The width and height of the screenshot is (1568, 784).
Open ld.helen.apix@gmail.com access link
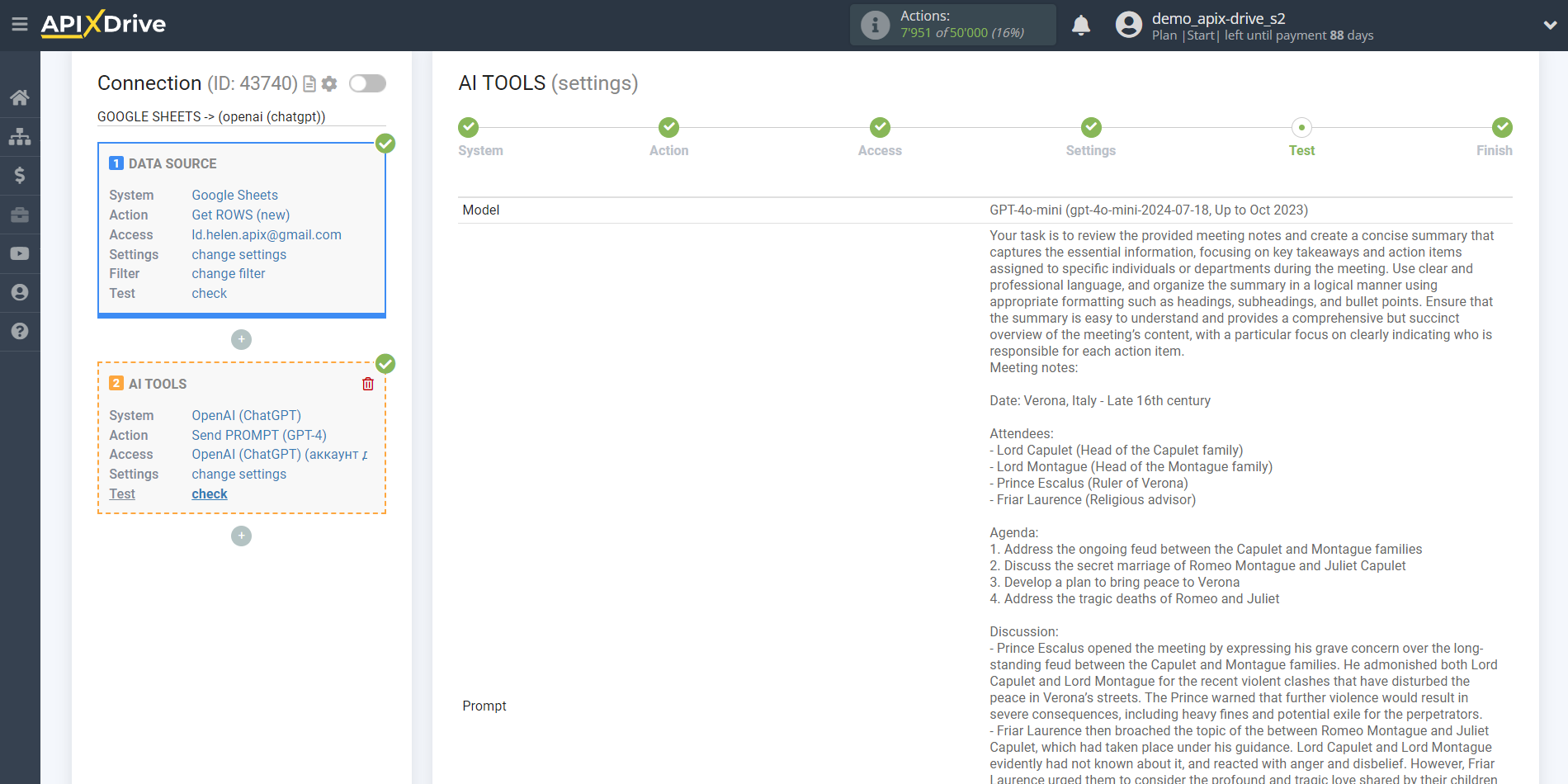coord(267,234)
